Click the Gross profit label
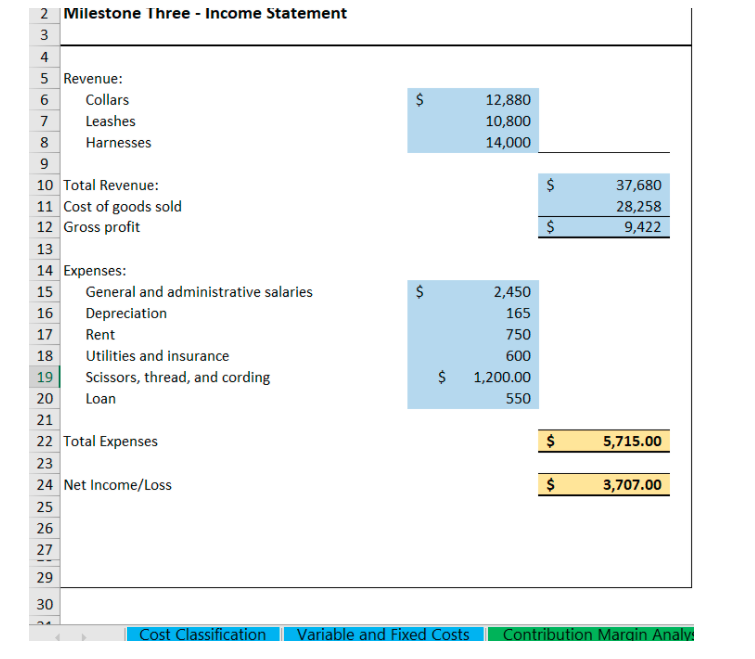Image resolution: width=755 pixels, height=659 pixels. [102, 227]
